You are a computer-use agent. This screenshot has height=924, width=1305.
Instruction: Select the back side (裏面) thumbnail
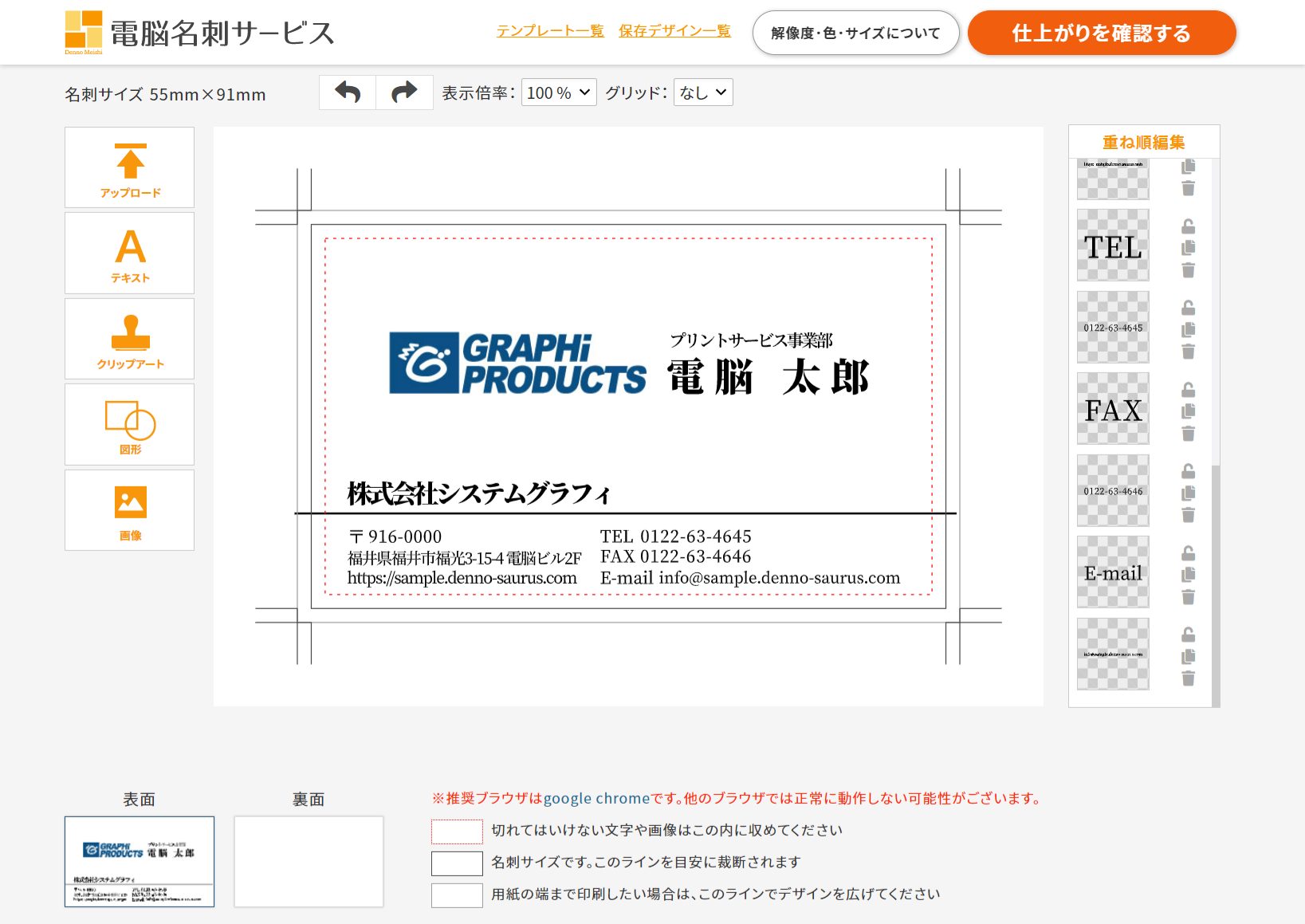309,862
